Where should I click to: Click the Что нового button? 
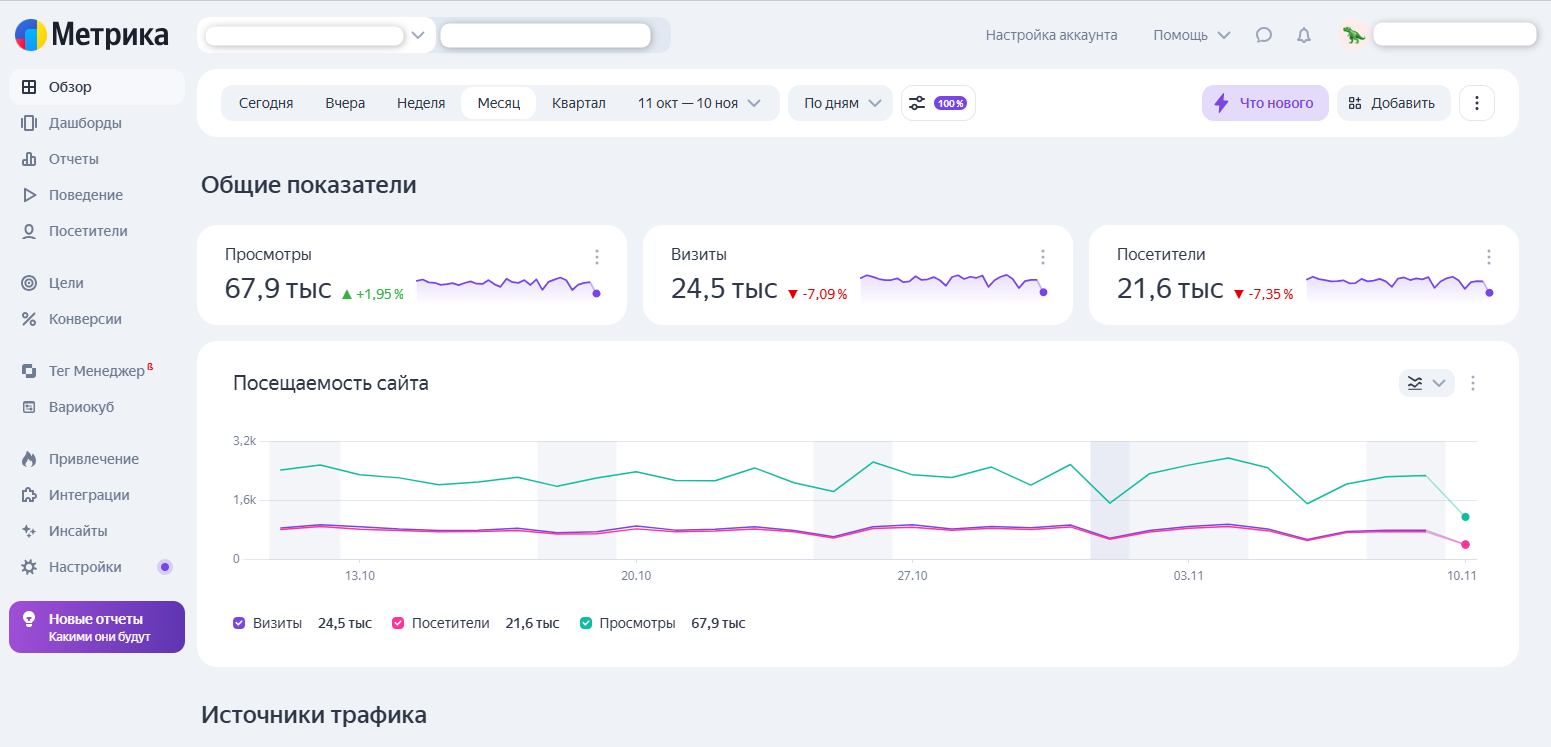coord(1264,103)
